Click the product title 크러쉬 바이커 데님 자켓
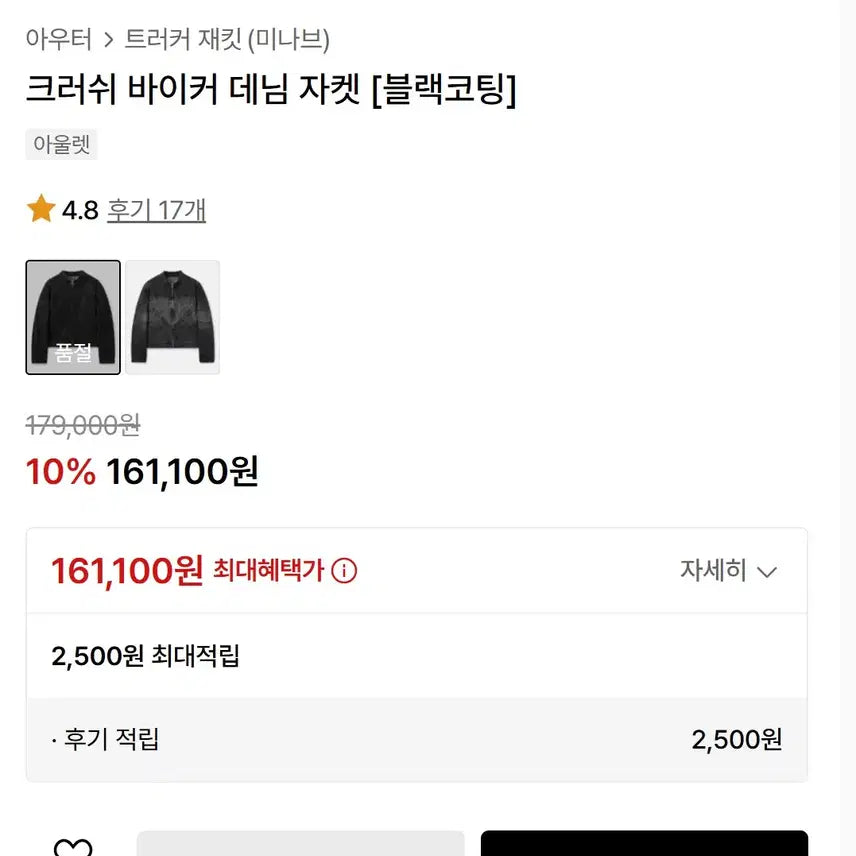 click(271, 92)
